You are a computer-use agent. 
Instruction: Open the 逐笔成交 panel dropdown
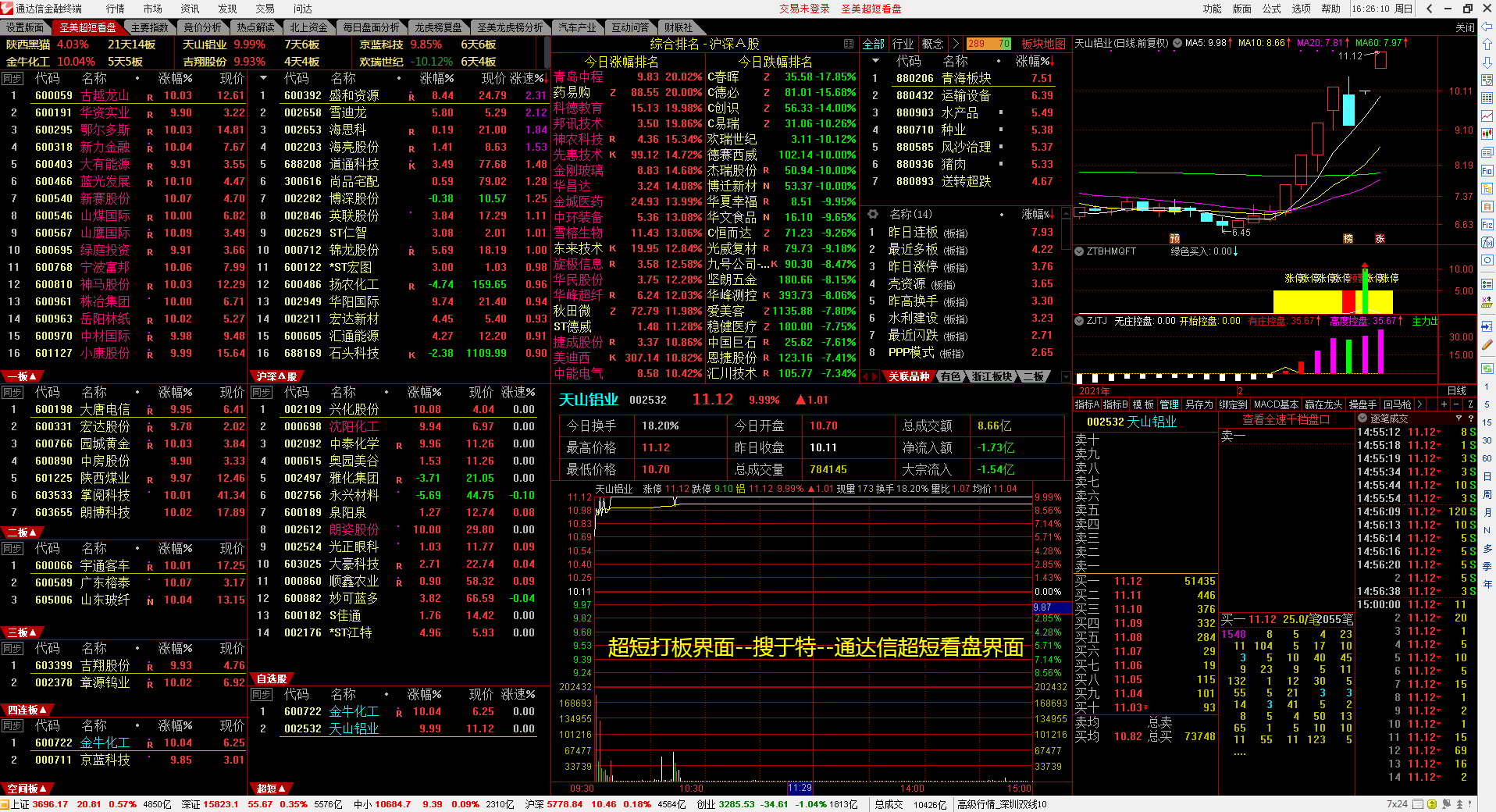(1362, 418)
